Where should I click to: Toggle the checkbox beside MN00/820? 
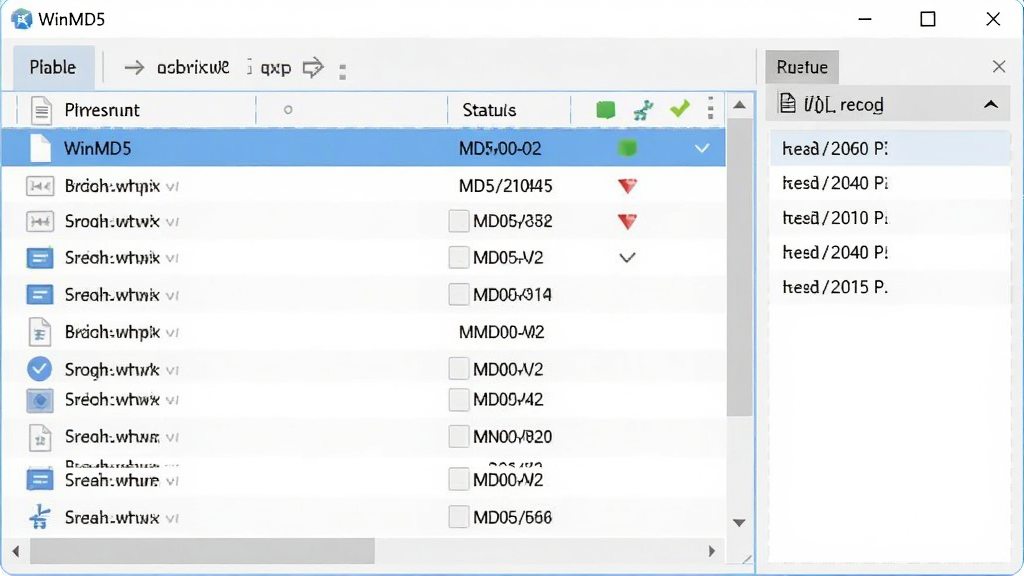pos(458,436)
